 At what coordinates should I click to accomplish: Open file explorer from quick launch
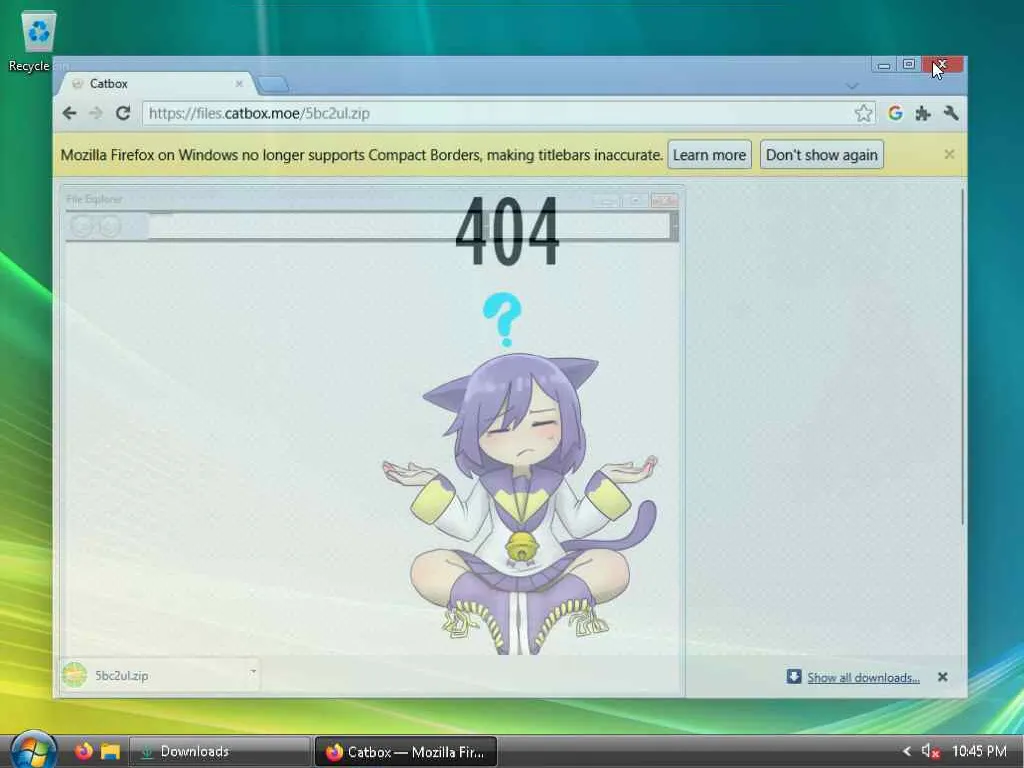[x=110, y=751]
